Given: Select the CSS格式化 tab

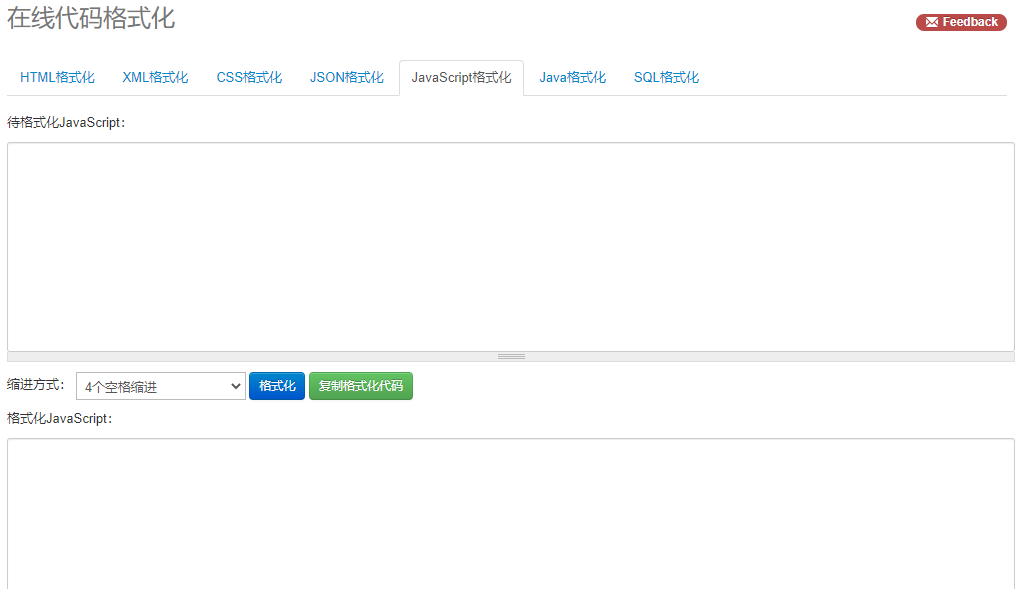Looking at the screenshot, I should (249, 78).
